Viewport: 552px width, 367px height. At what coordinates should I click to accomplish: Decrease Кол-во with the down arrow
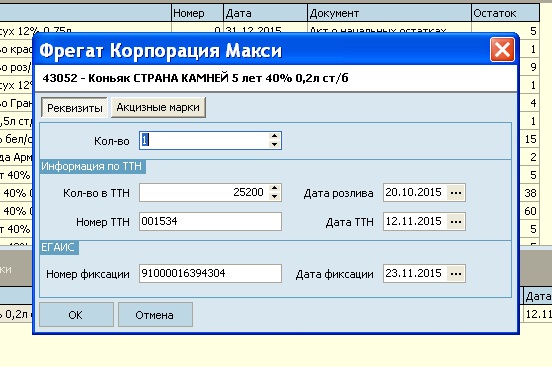(x=275, y=144)
